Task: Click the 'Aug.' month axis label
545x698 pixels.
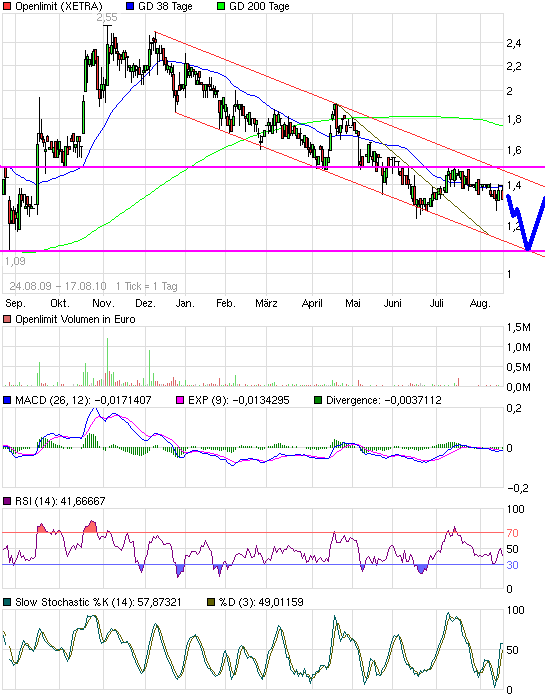Action: tap(480, 304)
